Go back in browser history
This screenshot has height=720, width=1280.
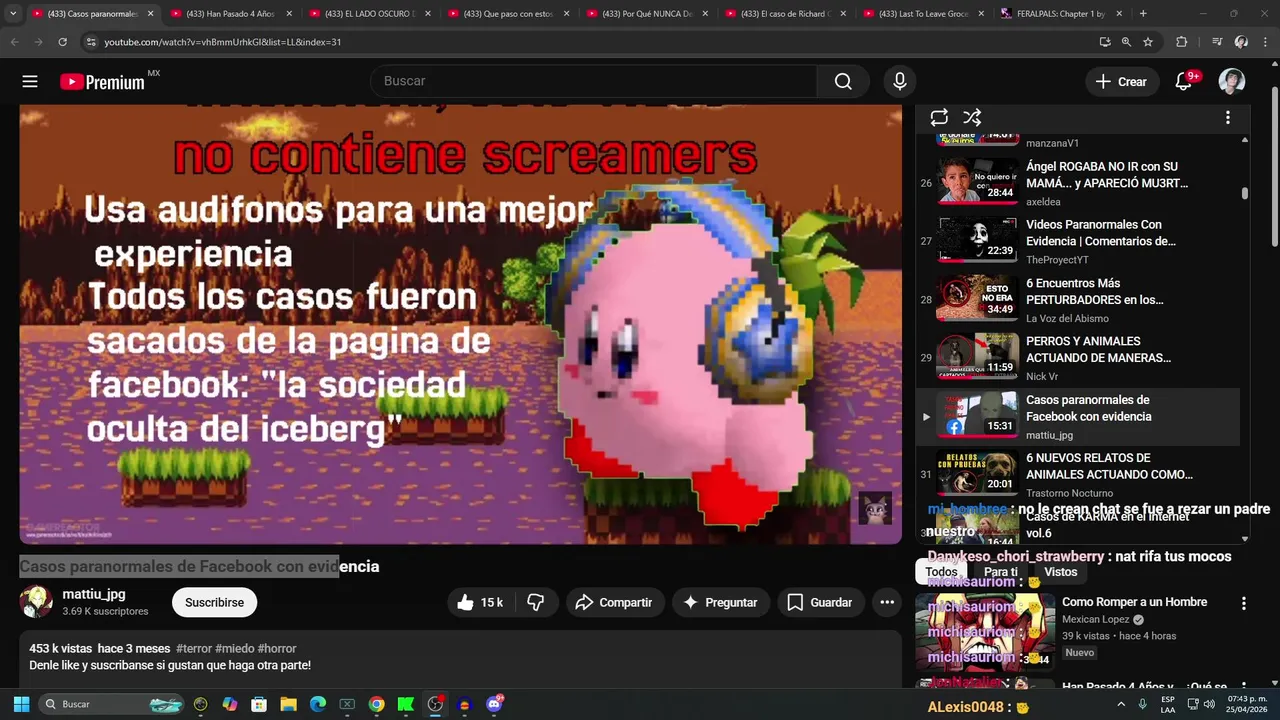pyautogui.click(x=14, y=42)
